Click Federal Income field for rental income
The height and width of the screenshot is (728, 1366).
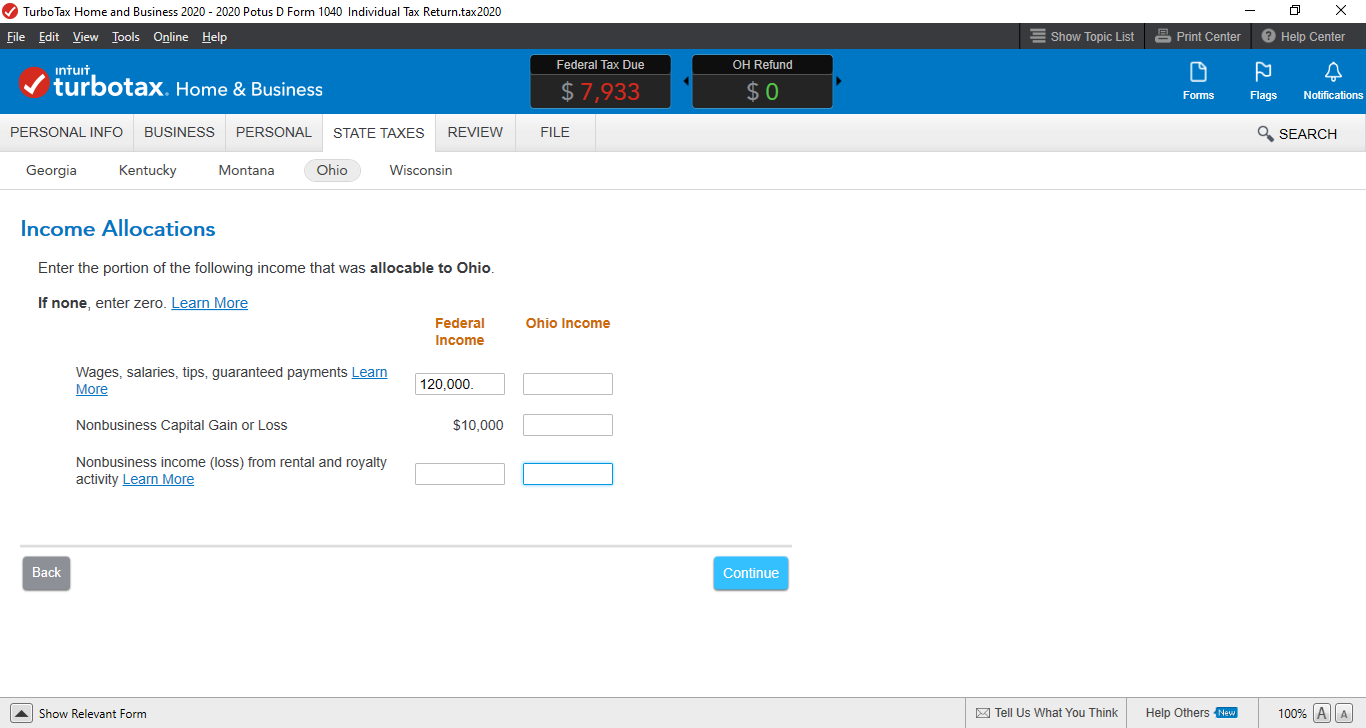coord(460,474)
